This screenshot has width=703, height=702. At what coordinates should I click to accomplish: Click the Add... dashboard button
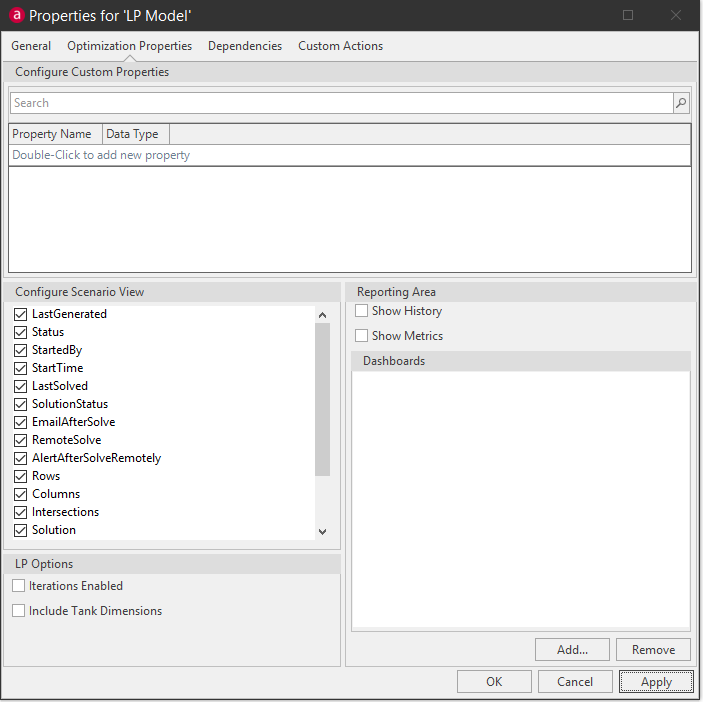(x=572, y=650)
